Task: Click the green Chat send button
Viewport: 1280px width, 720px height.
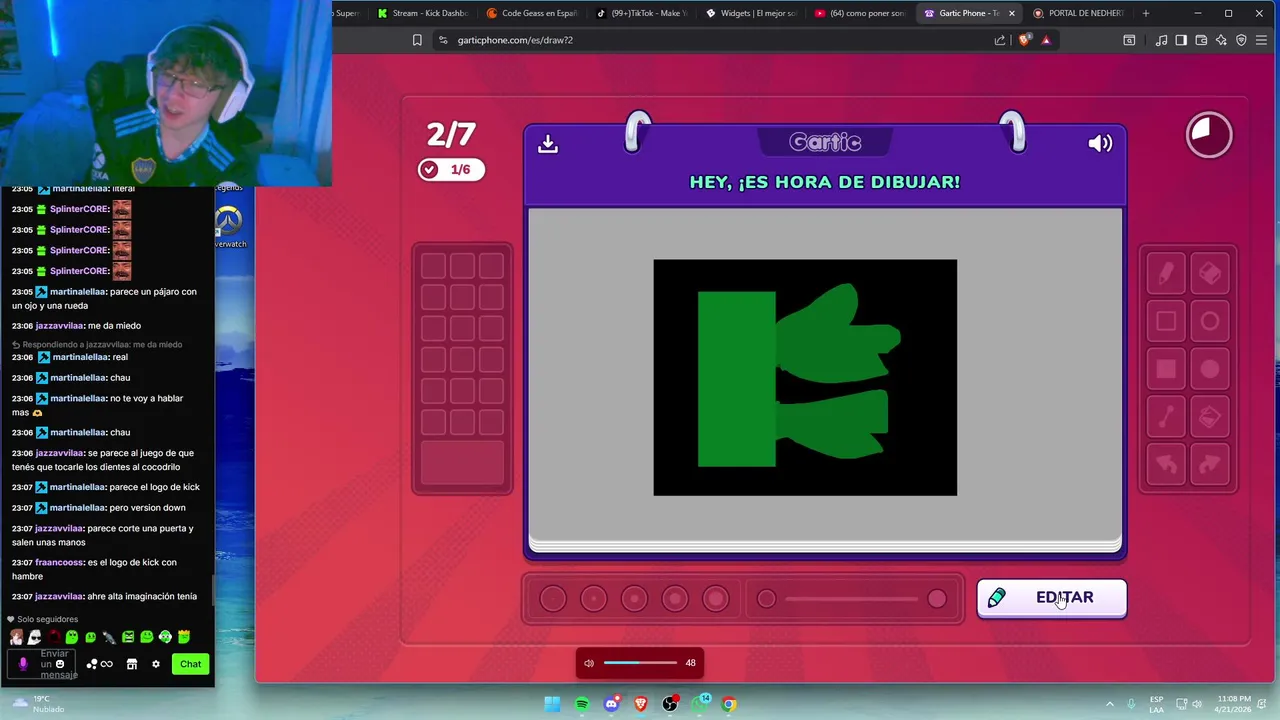Action: [x=190, y=664]
